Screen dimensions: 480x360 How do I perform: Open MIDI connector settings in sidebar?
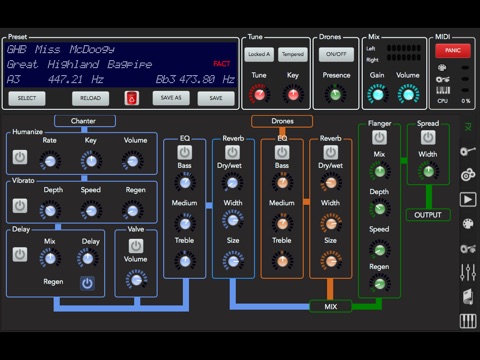(468, 224)
